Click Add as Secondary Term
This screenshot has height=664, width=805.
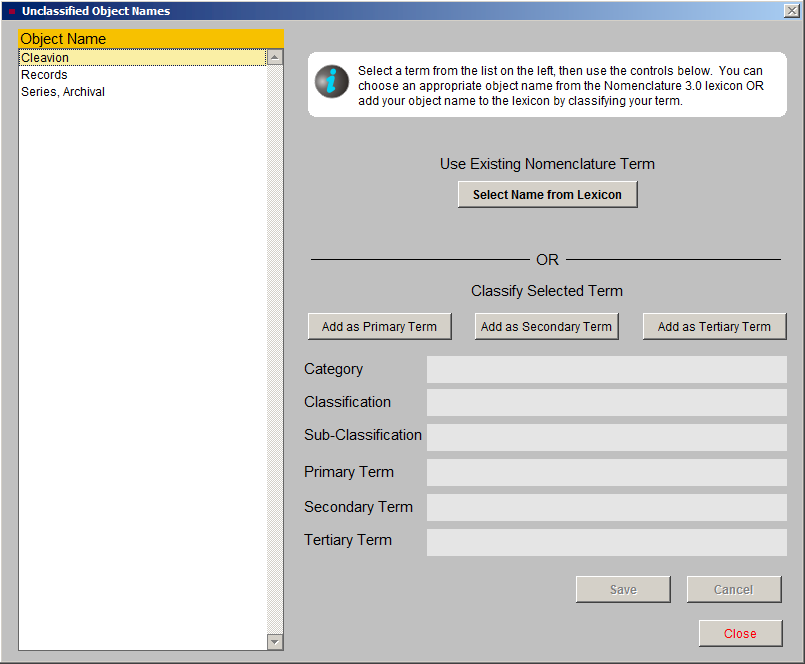point(546,326)
